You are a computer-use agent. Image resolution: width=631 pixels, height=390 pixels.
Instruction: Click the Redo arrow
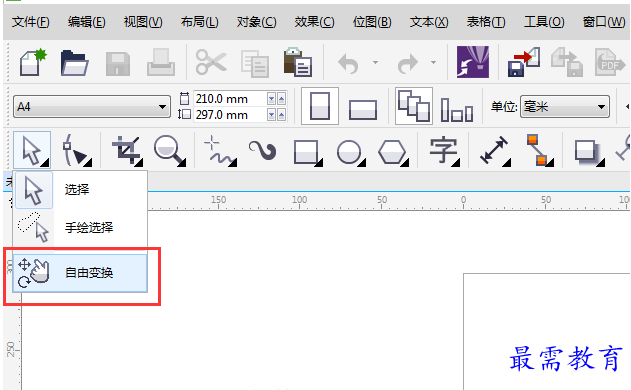coord(408,64)
